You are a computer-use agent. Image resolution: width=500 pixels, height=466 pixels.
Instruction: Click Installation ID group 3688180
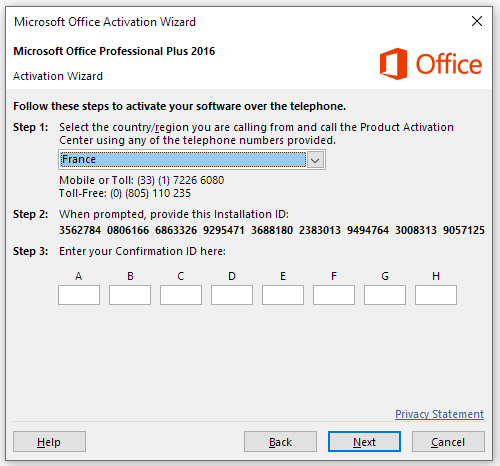(272, 230)
